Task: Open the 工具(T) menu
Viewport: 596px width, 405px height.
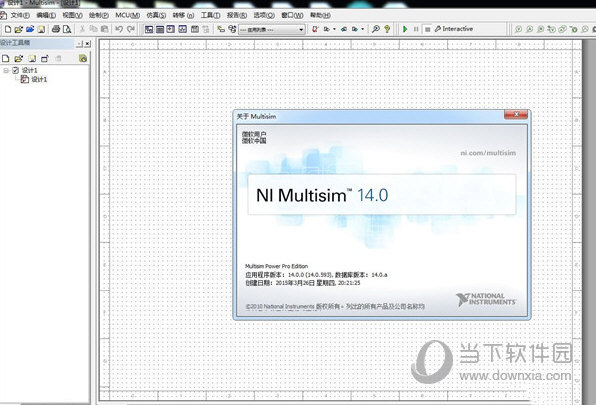Action: click(210, 15)
